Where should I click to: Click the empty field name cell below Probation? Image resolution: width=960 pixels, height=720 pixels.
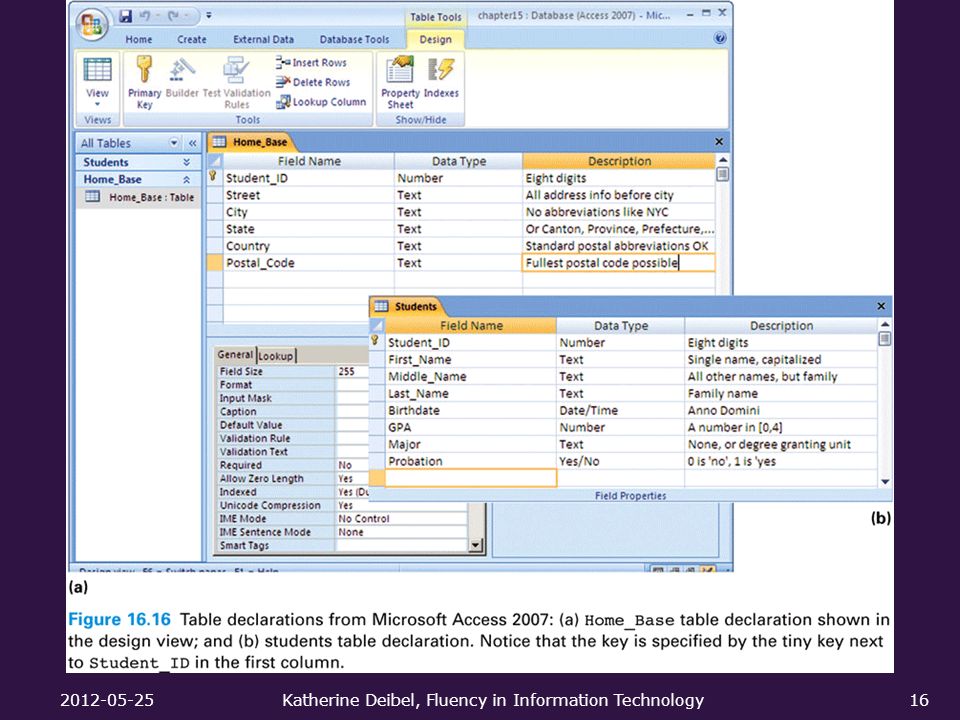471,478
